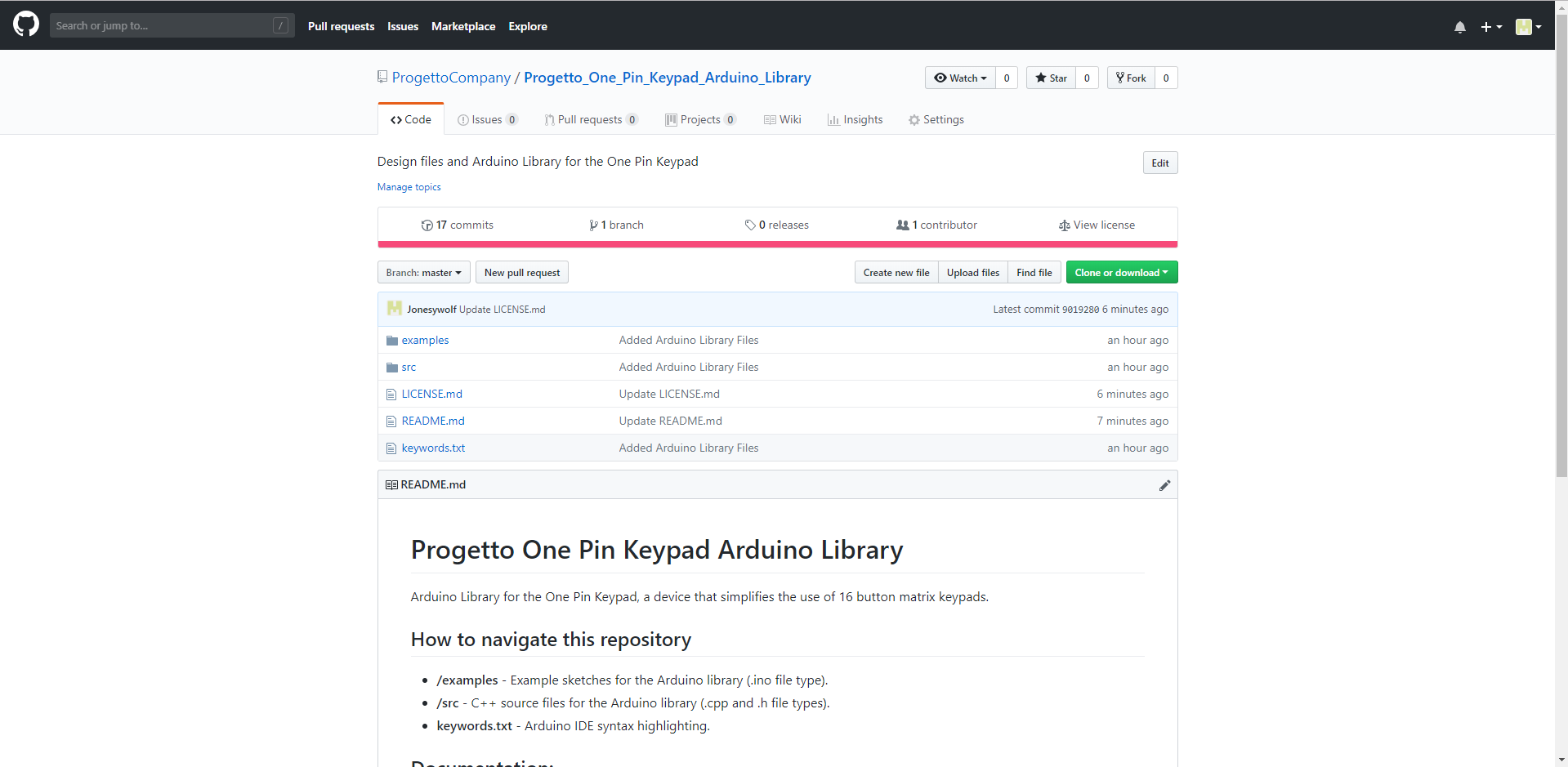This screenshot has height=767, width=1568.
Task: Open the Branch: master dropdown
Action: tap(424, 272)
